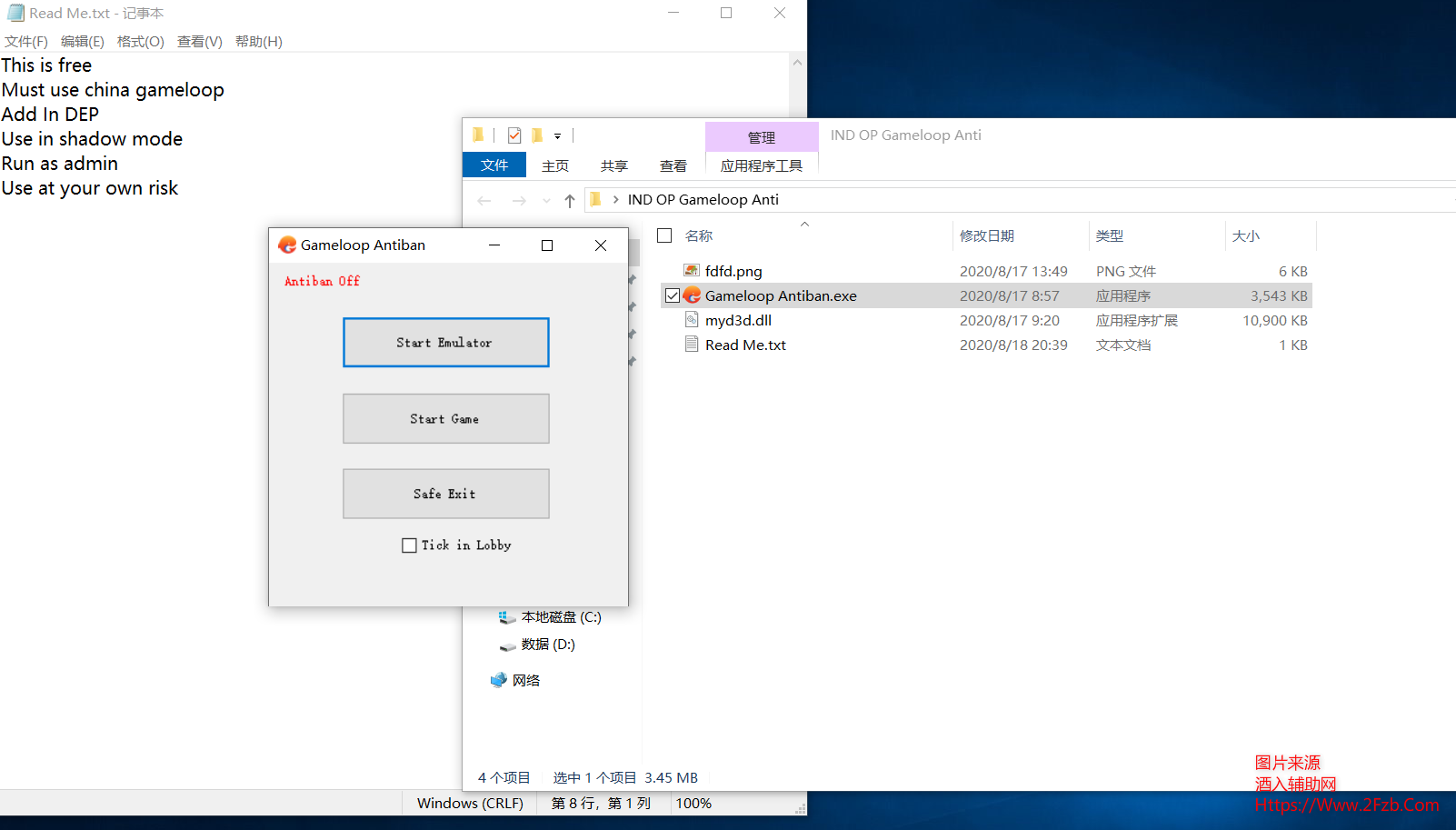This screenshot has height=830, width=1456.
Task: Click Windows (CRLF) status bar entry
Action: (x=470, y=803)
